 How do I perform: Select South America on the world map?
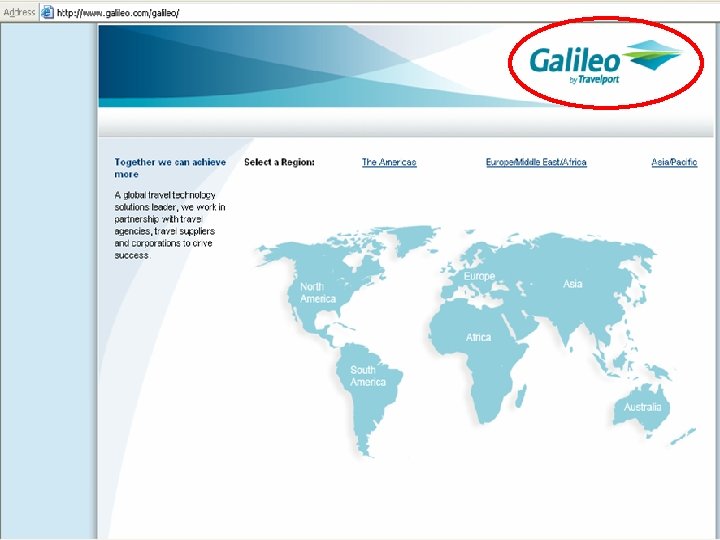(368, 376)
